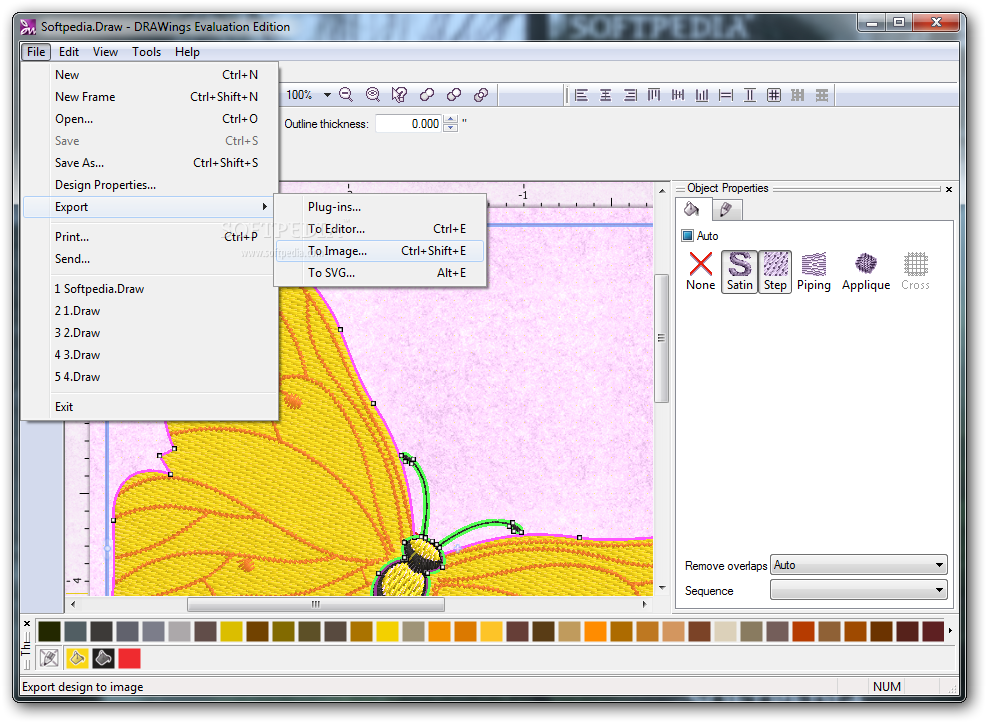
Task: Click Send in File menu
Action: point(150,259)
